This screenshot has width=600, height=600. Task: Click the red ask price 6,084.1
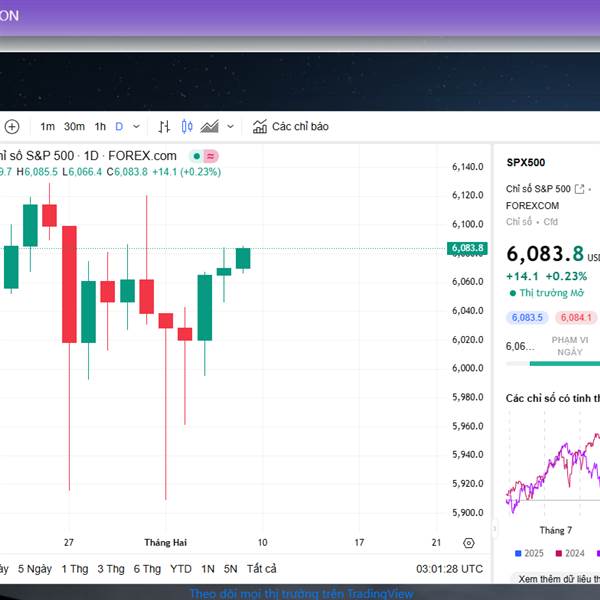pos(576,318)
